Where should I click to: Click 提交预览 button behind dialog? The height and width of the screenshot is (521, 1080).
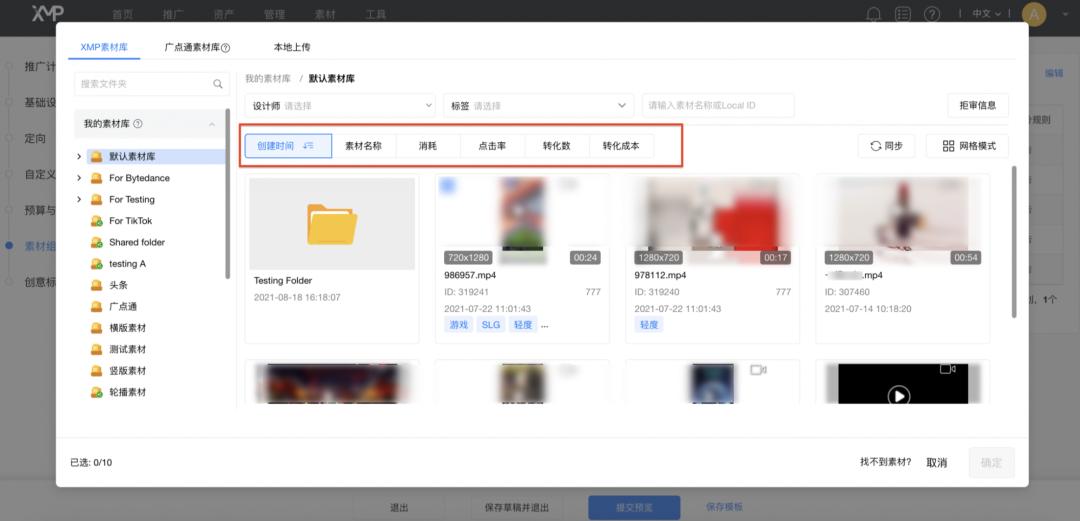(634, 507)
